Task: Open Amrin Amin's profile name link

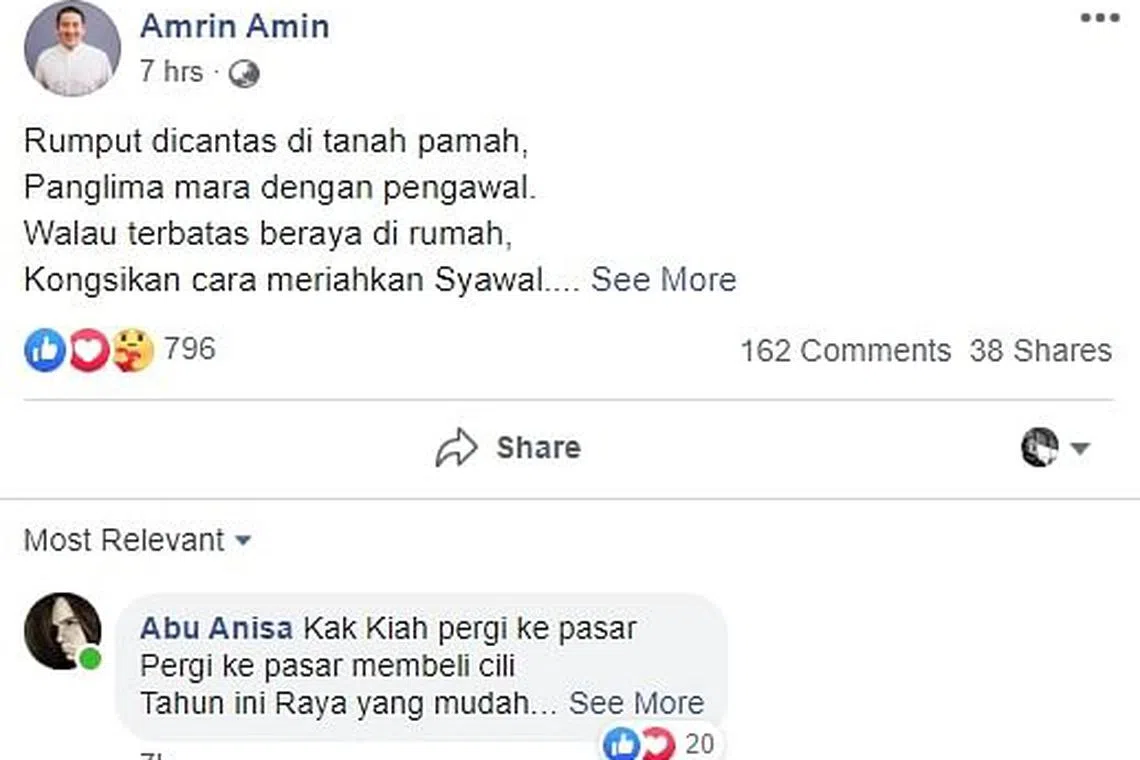Action: coord(234,26)
